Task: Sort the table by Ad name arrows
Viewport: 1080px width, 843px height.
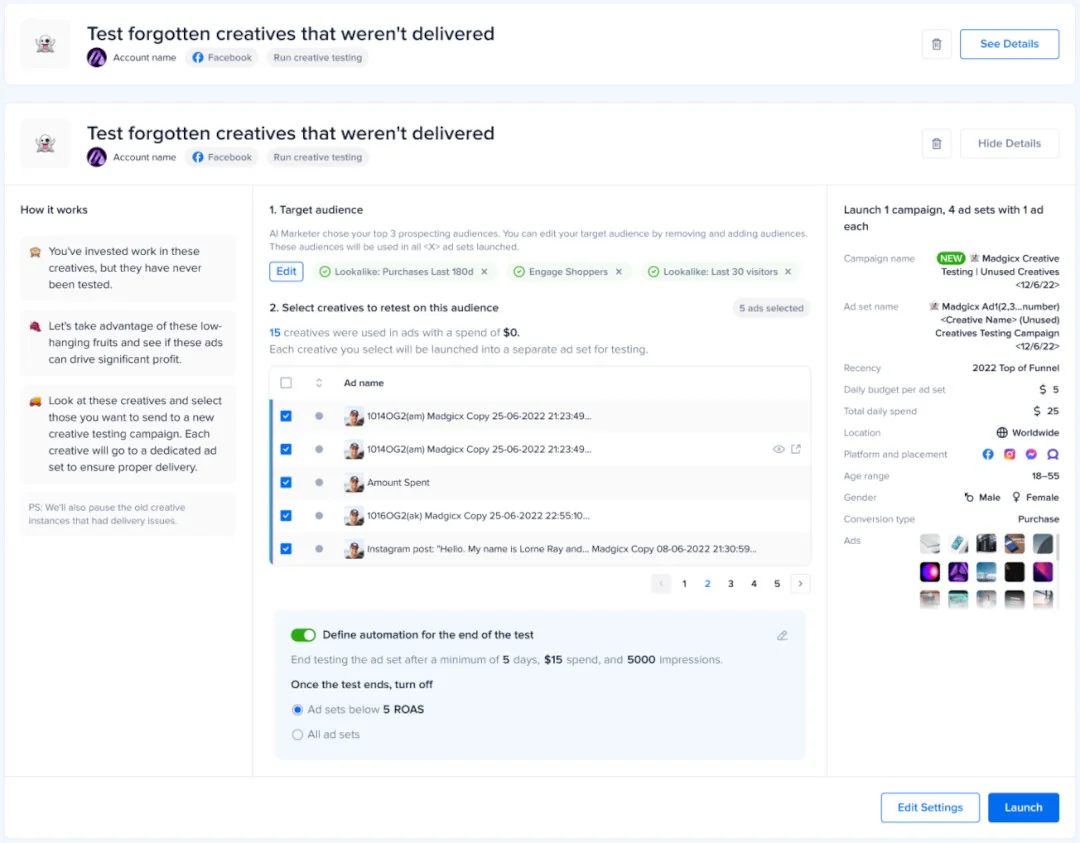Action: (x=319, y=383)
